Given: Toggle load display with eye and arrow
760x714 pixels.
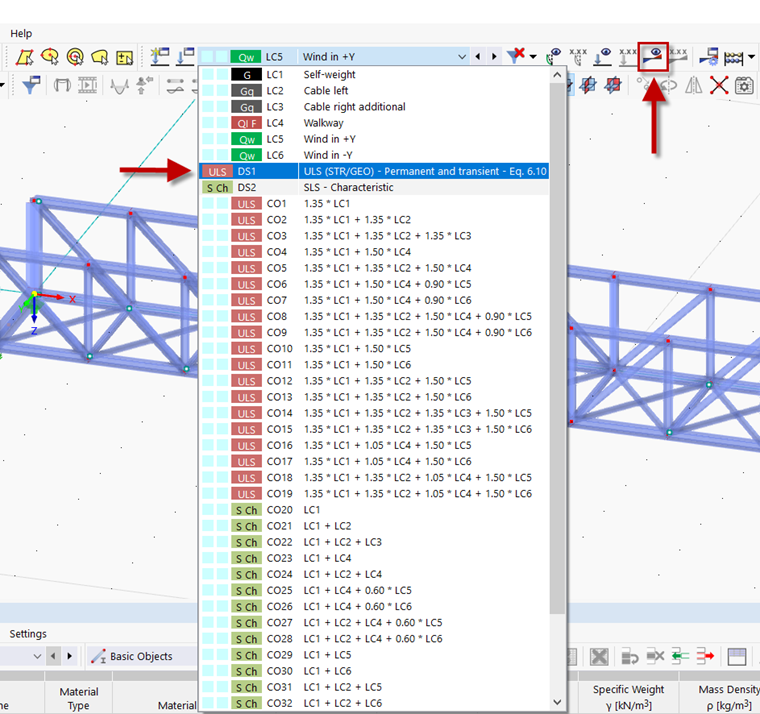Looking at the screenshot, I should coord(603,56).
